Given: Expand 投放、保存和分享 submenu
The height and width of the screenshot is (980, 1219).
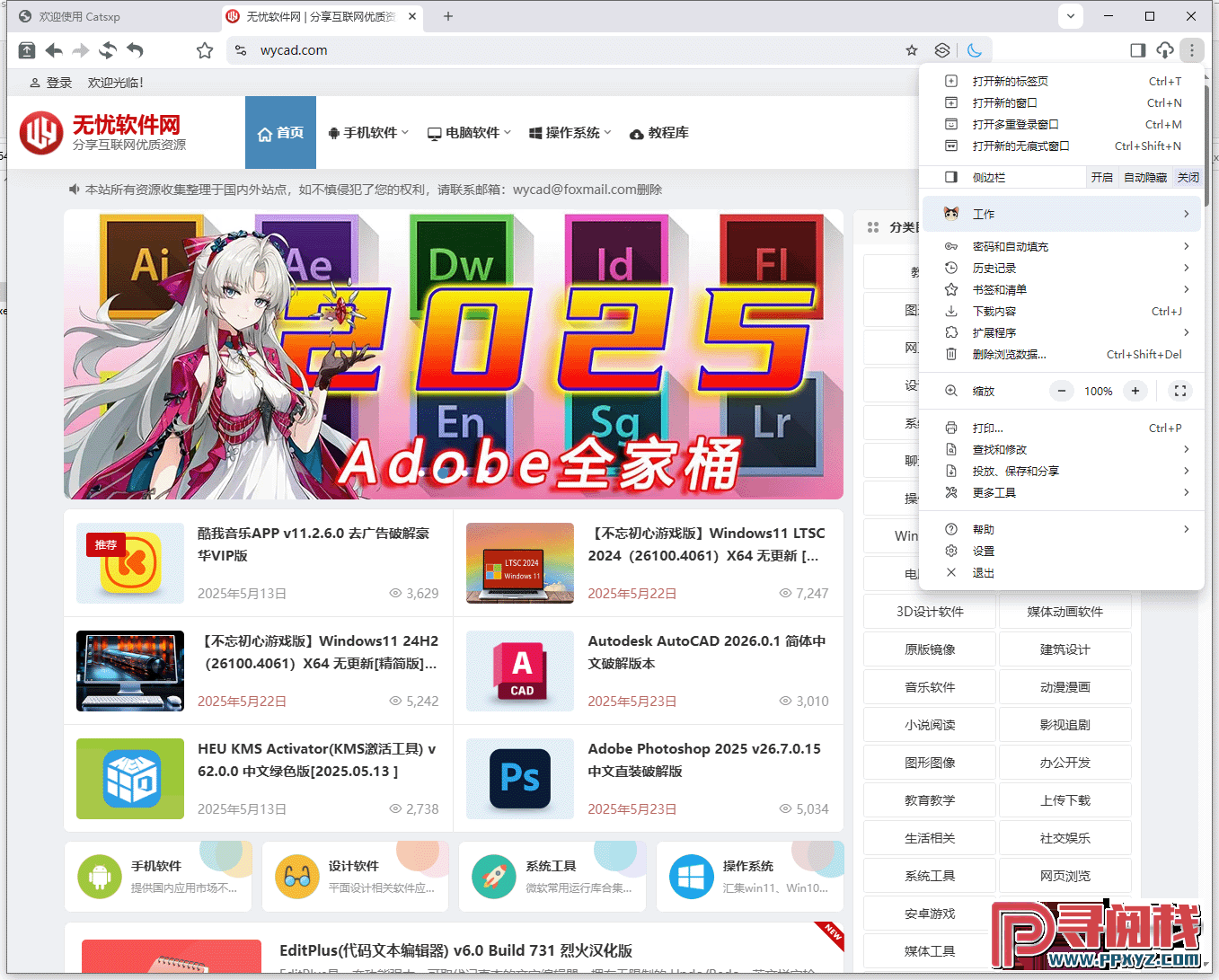Looking at the screenshot, I should pyautogui.click(x=1062, y=471).
